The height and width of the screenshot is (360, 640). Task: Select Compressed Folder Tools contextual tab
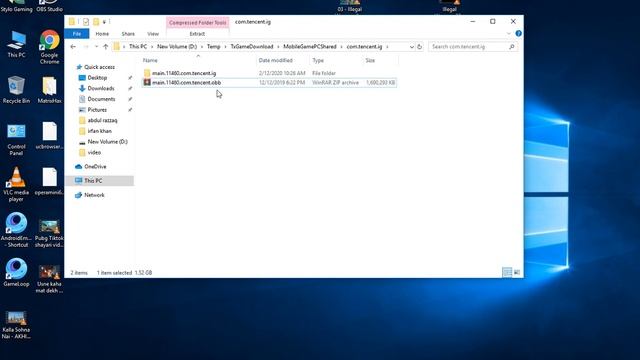pos(198,22)
